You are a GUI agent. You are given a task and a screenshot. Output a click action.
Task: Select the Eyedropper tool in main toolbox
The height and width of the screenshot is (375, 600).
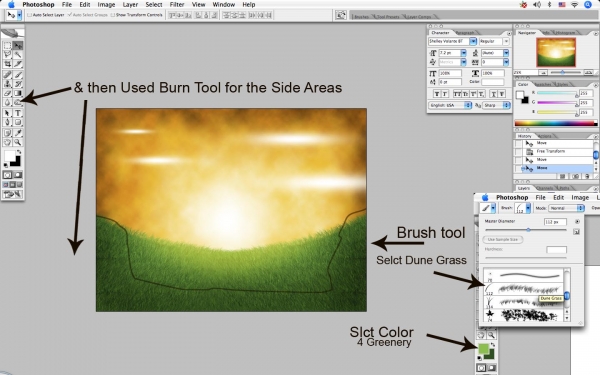[18, 133]
